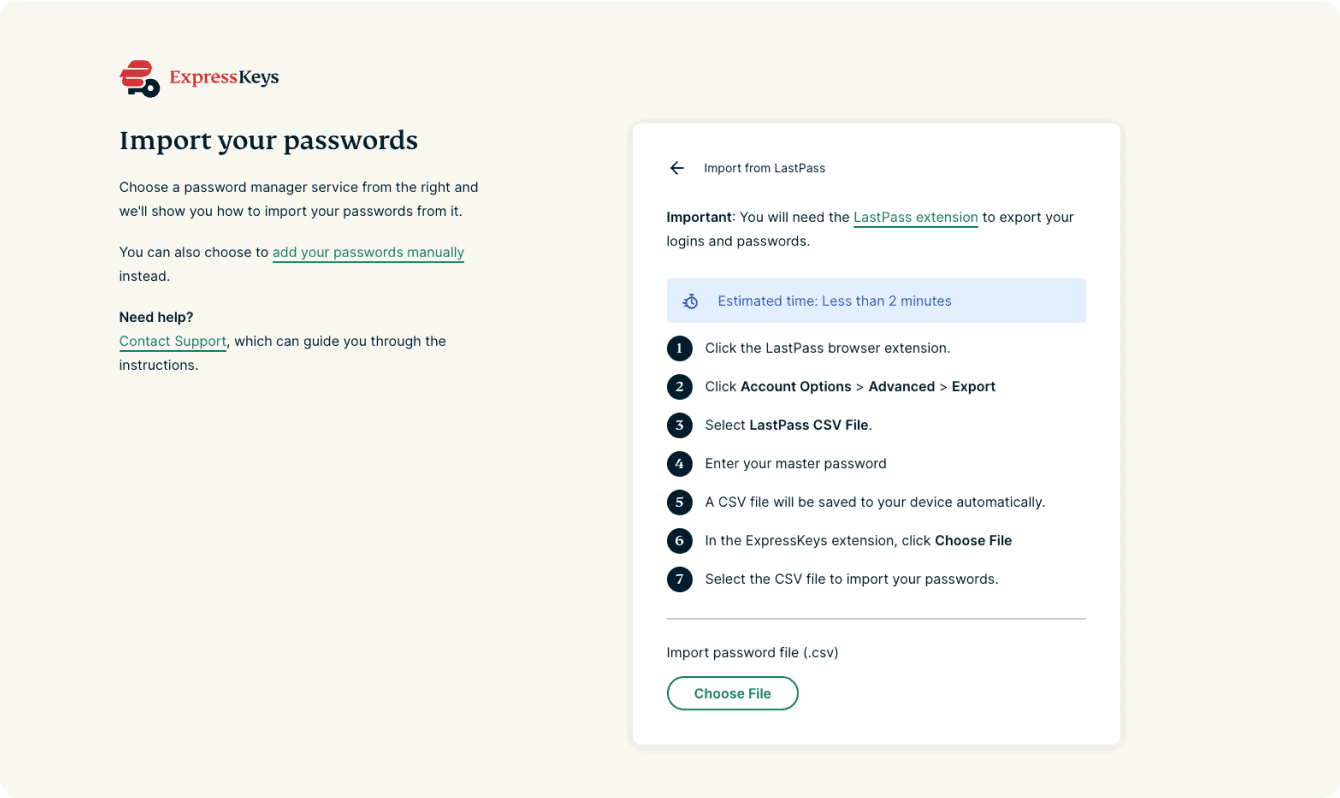Click the Estimated time info banner
The image size is (1340, 798).
coord(876,301)
